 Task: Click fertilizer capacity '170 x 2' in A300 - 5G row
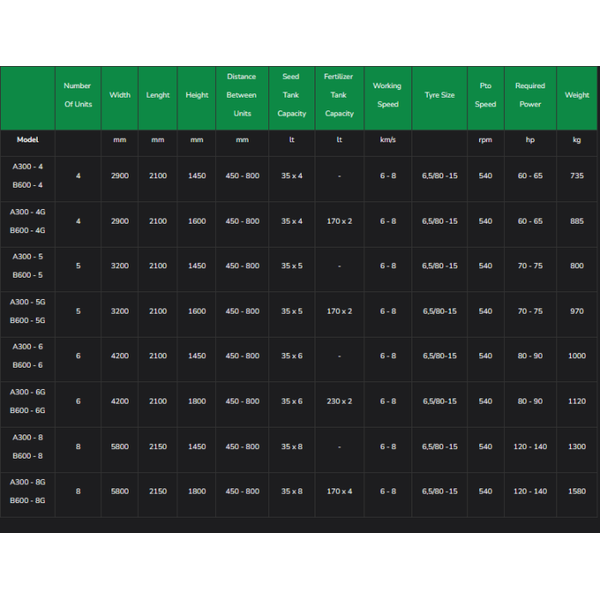coord(339,311)
